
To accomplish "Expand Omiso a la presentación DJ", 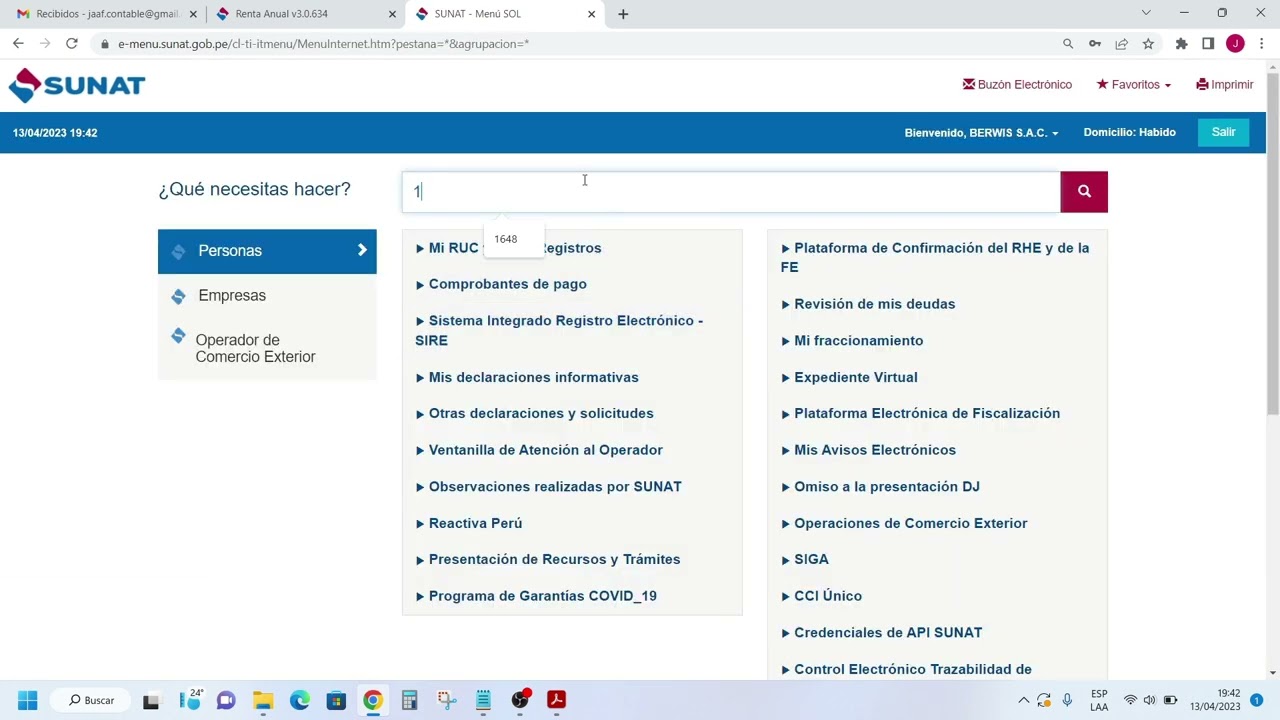I will point(880,486).
